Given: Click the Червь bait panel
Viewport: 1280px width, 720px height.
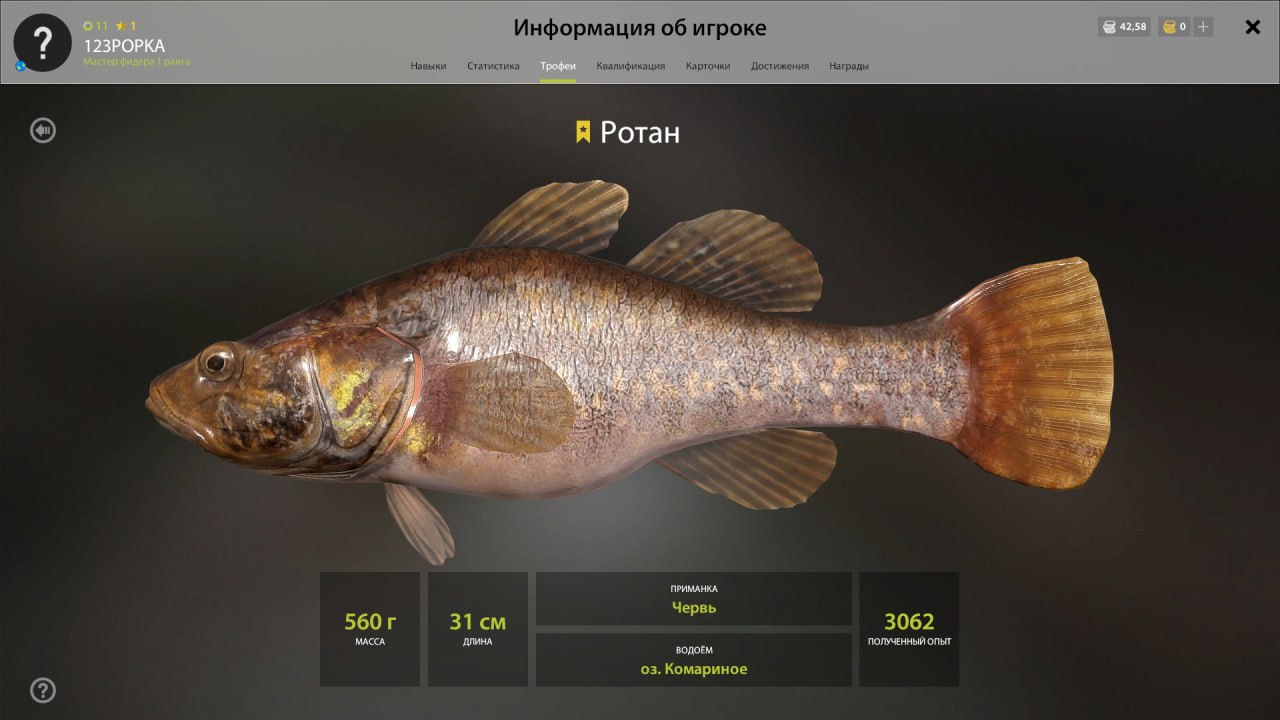Looking at the screenshot, I should (694, 599).
